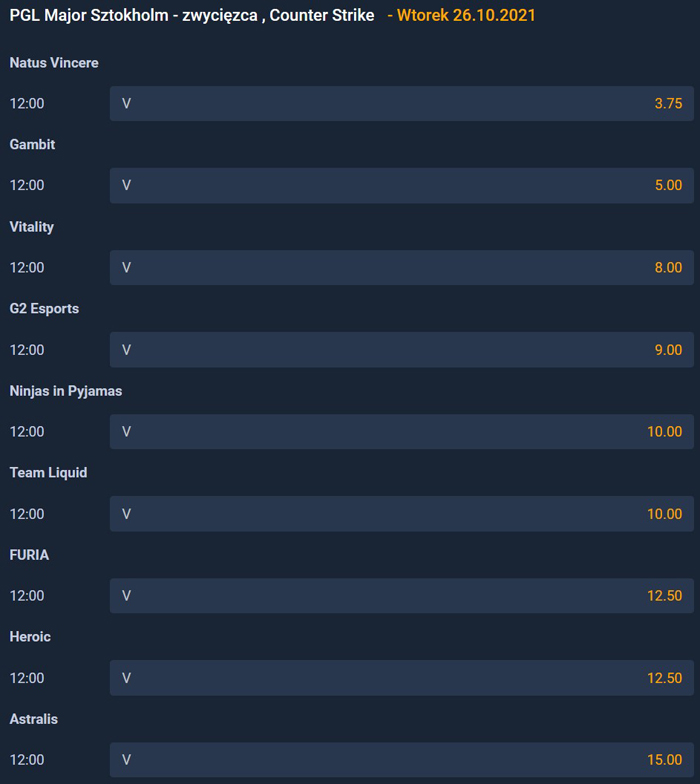Select the G2 Esports team name
This screenshot has width=700, height=784.
(44, 309)
